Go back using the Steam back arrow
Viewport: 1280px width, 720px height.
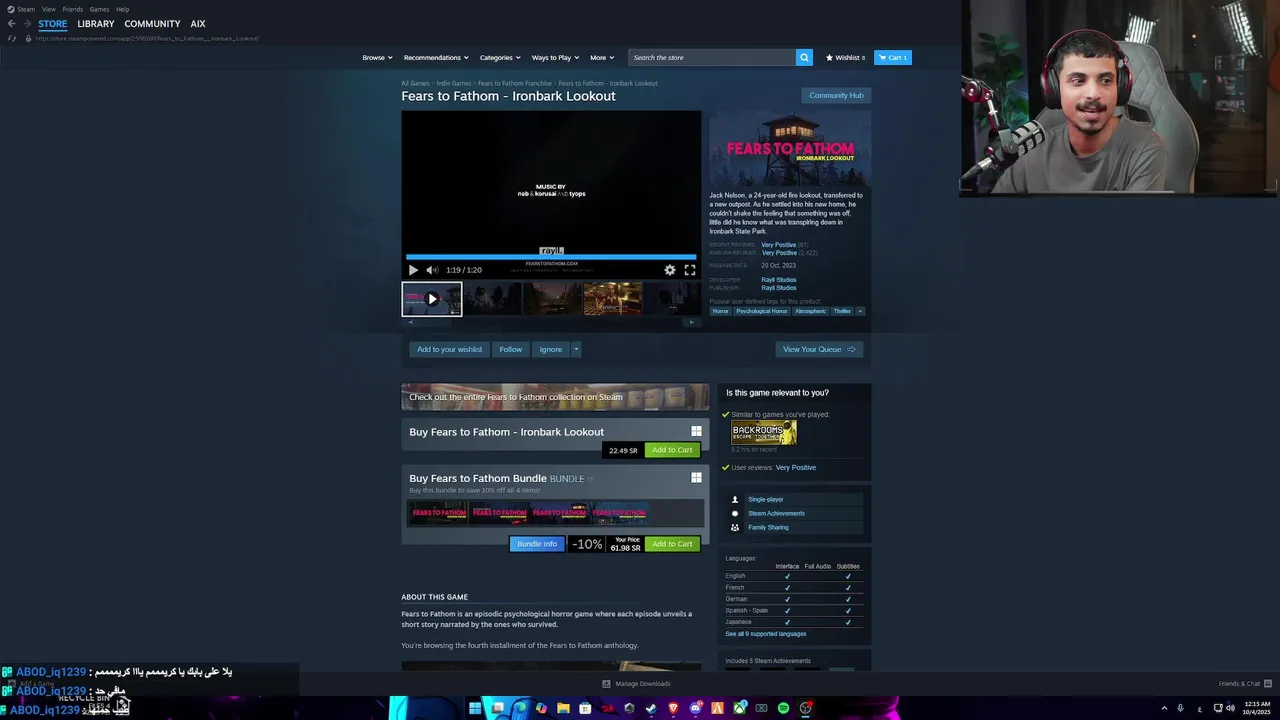coord(12,24)
